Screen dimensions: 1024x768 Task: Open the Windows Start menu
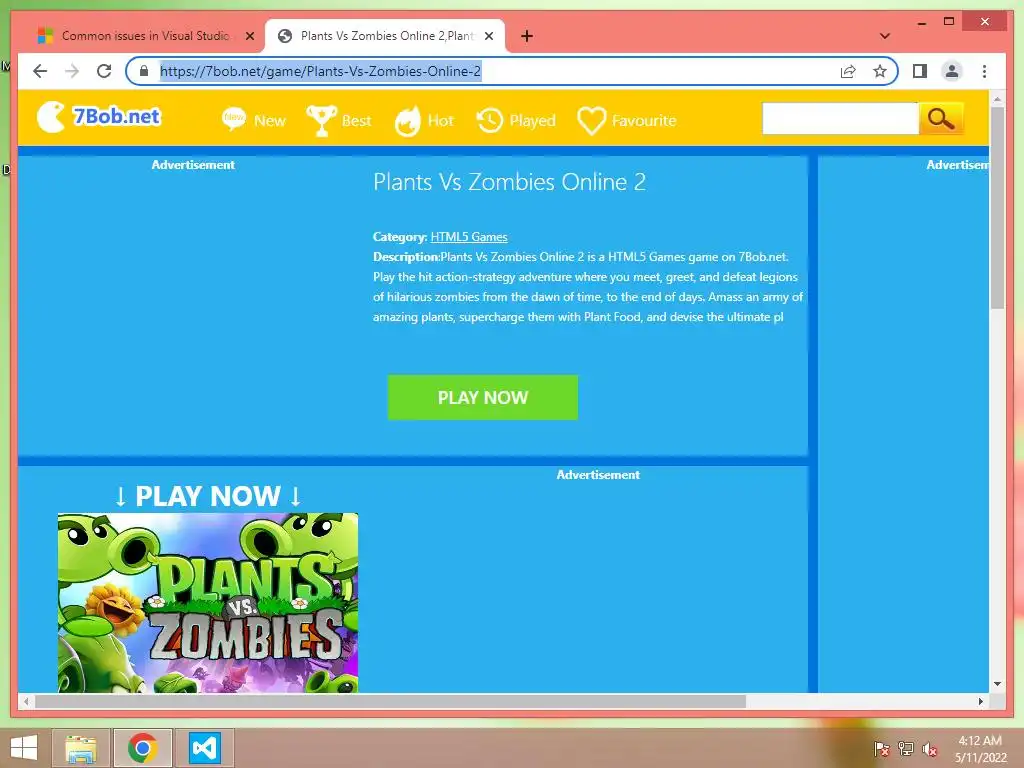24,748
